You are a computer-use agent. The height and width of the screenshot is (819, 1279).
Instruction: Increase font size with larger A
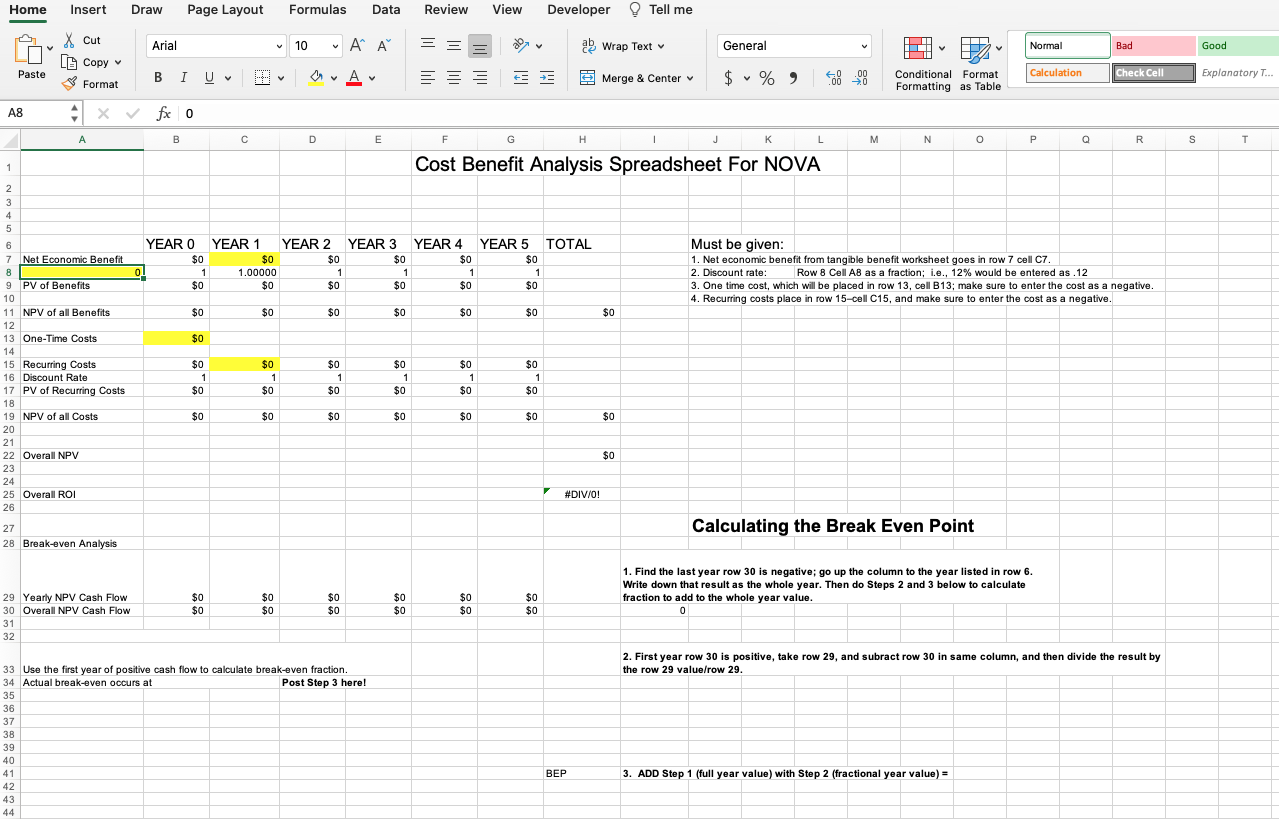pos(359,46)
